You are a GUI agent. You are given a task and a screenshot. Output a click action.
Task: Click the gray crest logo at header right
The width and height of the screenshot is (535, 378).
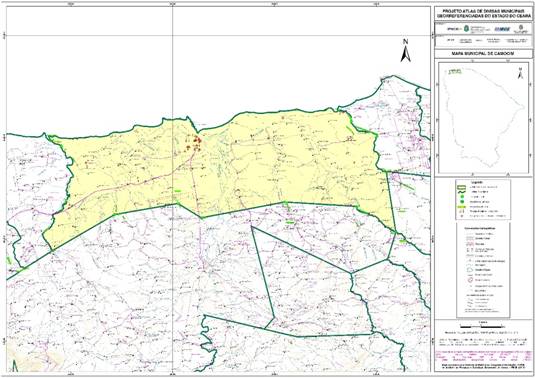click(521, 29)
